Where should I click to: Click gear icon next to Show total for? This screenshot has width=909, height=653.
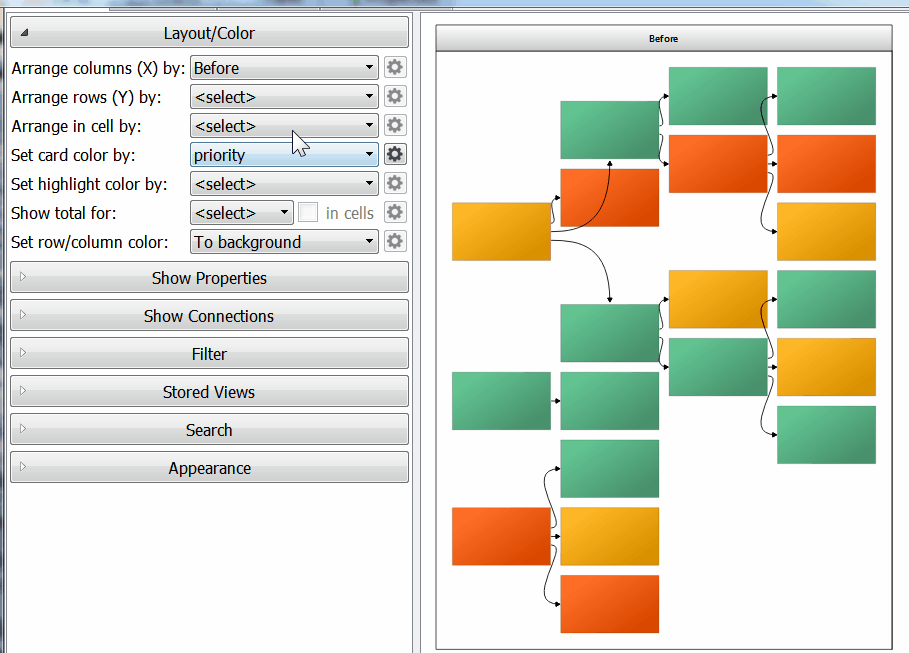(x=395, y=213)
